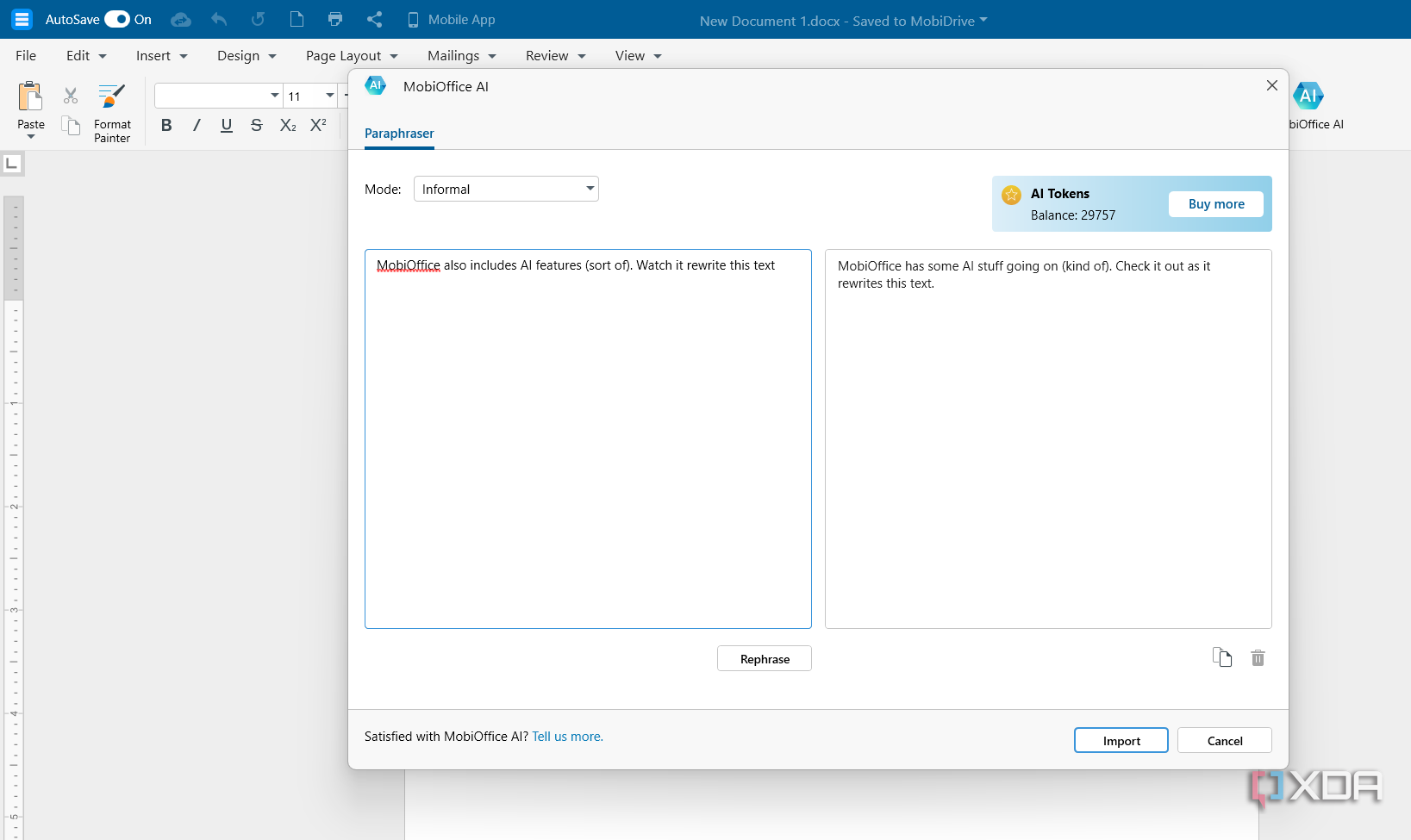Click the Undo arrow icon
This screenshot has width=1411, height=840.
click(219, 19)
